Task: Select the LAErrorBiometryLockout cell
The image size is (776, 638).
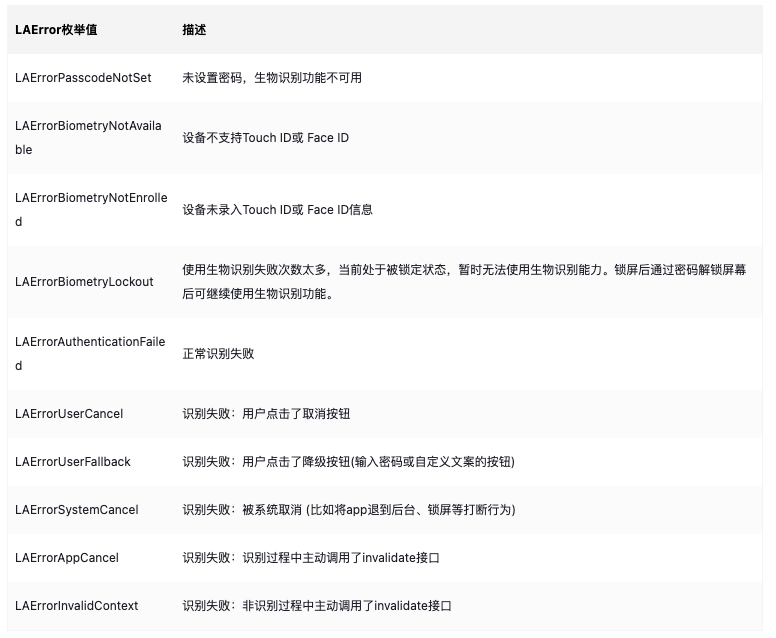Action: tap(84, 282)
